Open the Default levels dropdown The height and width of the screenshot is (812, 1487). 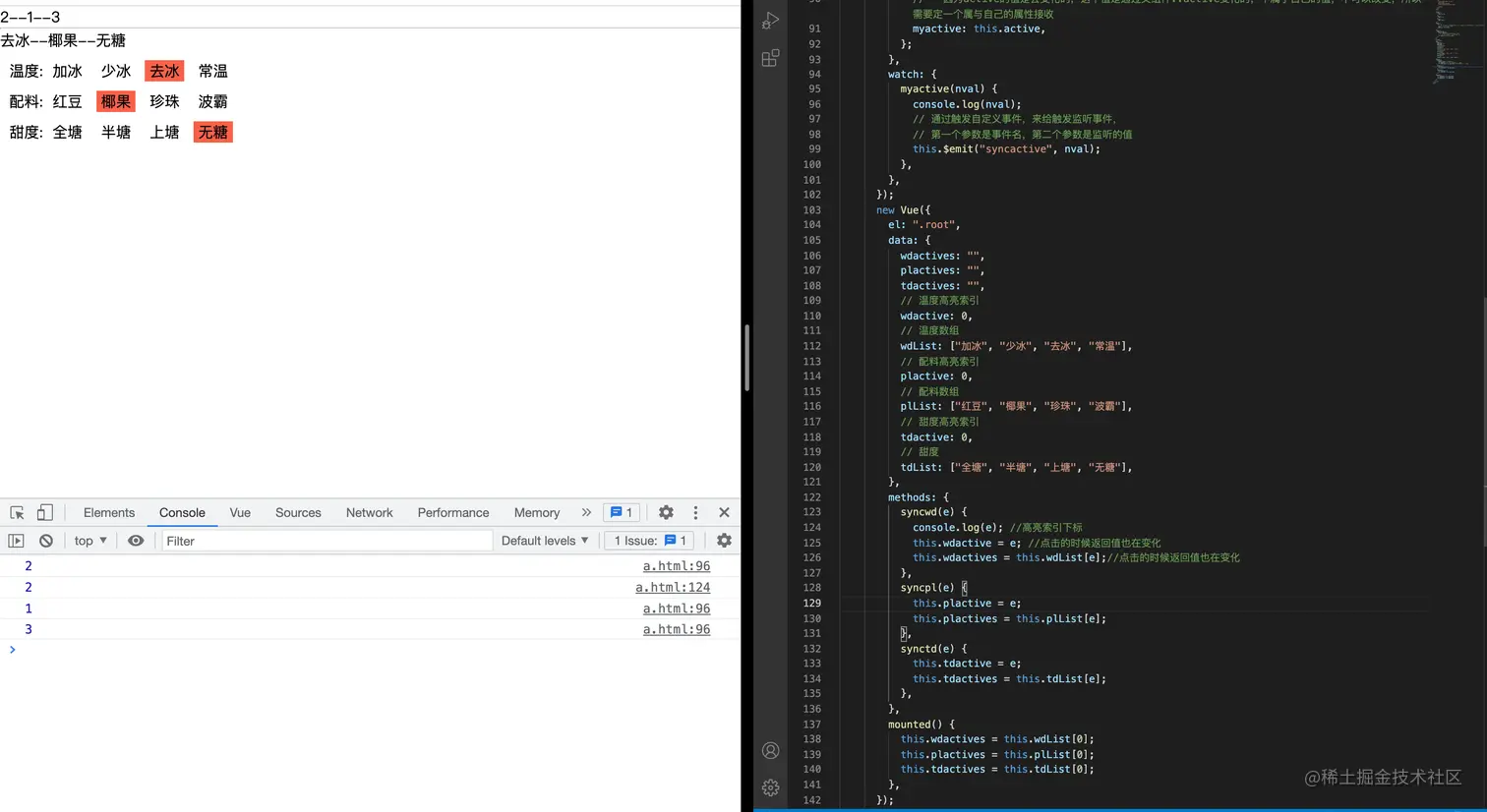pyautogui.click(x=545, y=541)
